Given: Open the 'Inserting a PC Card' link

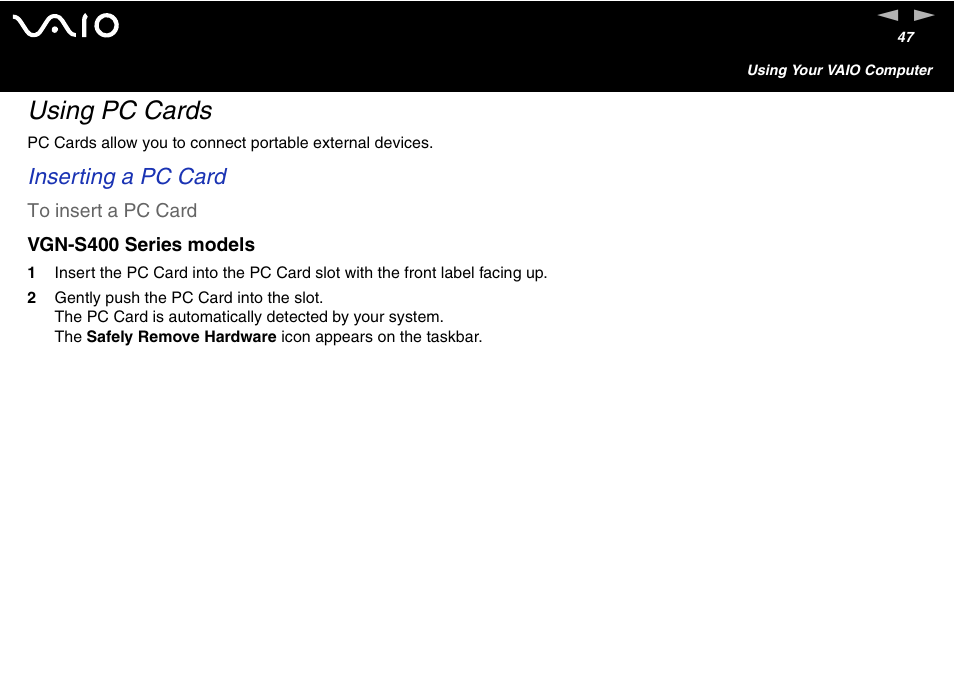Looking at the screenshot, I should pos(127,176).
